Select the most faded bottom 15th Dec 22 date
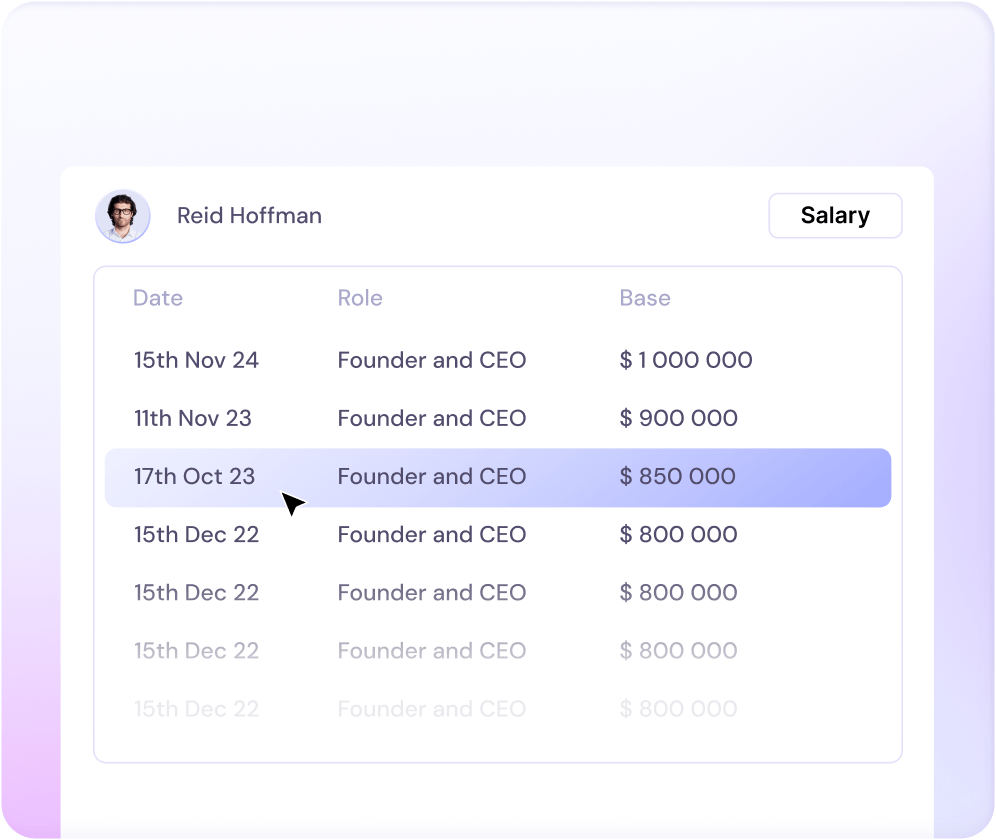 (196, 709)
